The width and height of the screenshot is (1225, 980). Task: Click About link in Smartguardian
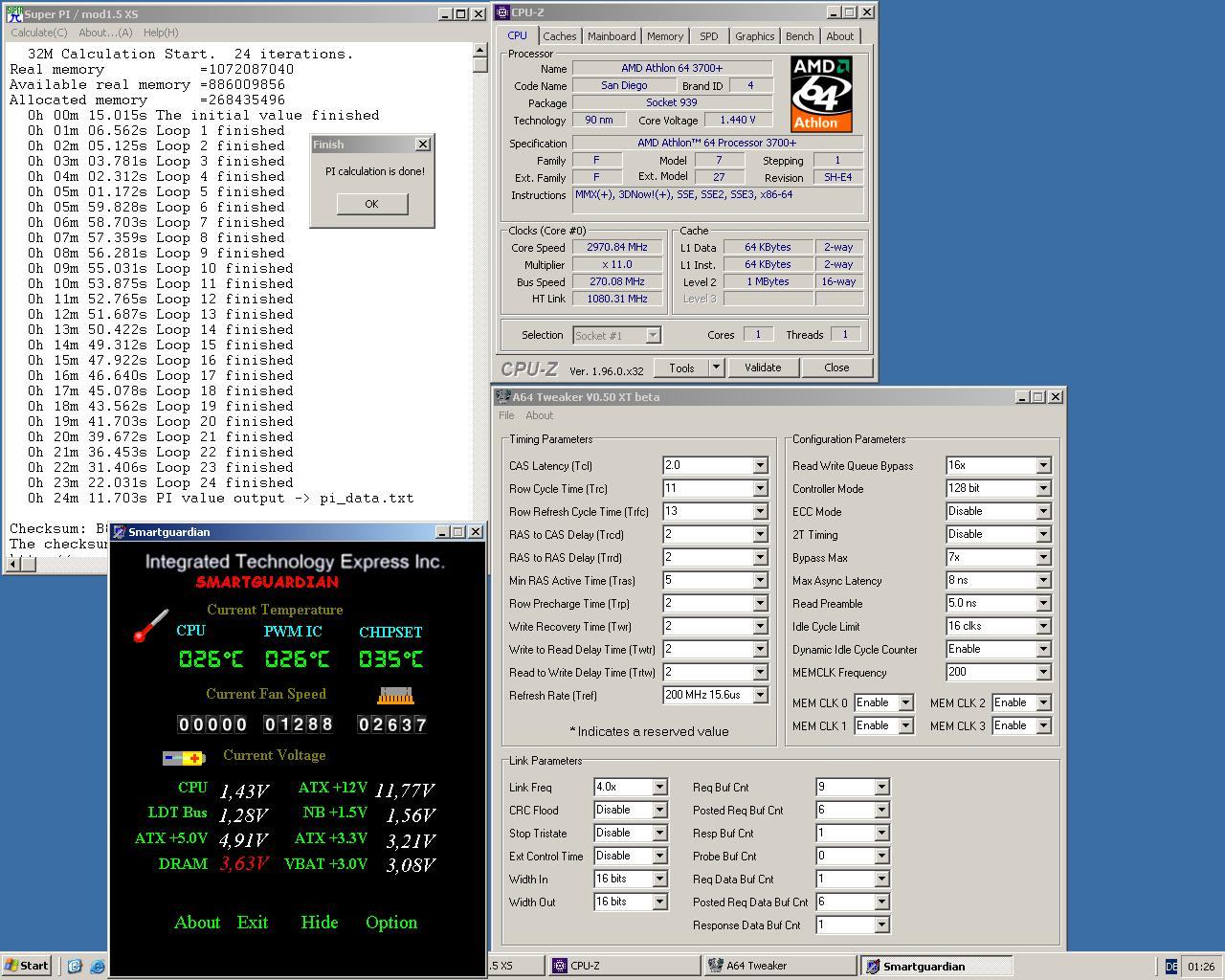tap(197, 923)
